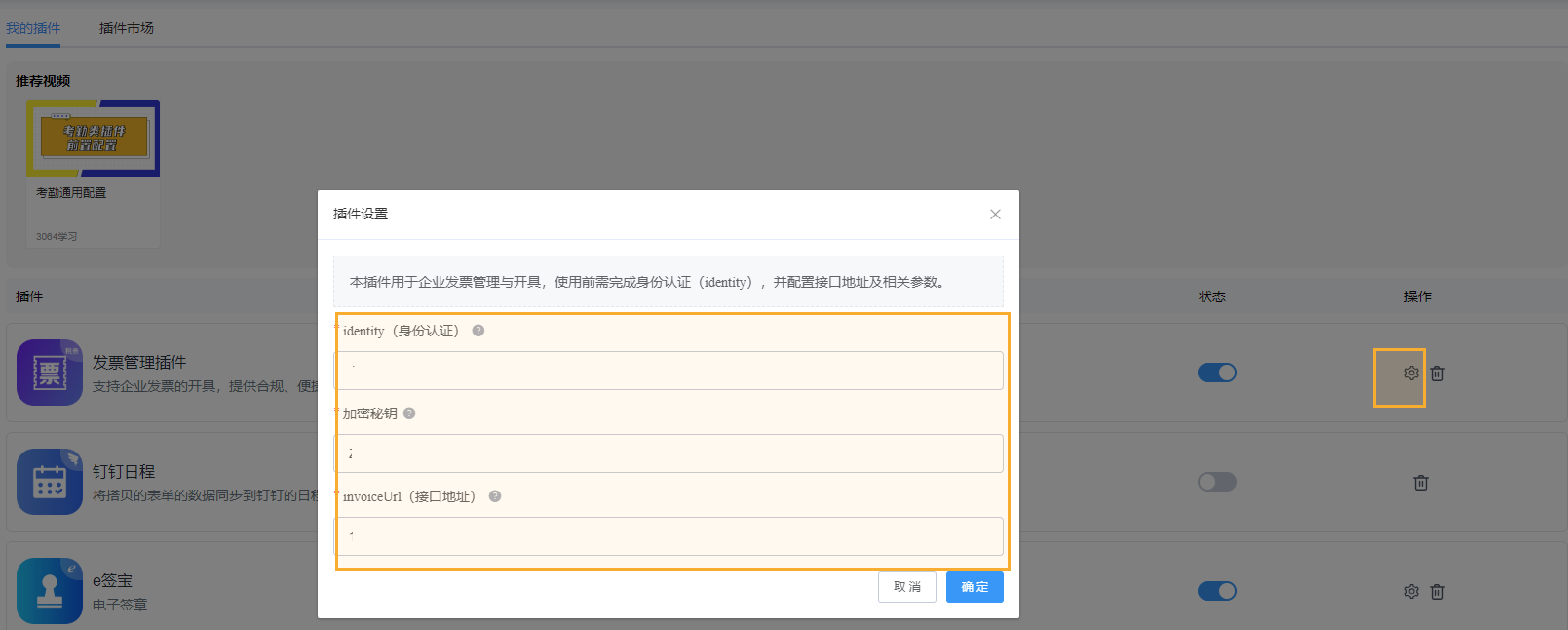Click help icon beside identity（身份认证）
The height and width of the screenshot is (630, 1568).
(478, 331)
